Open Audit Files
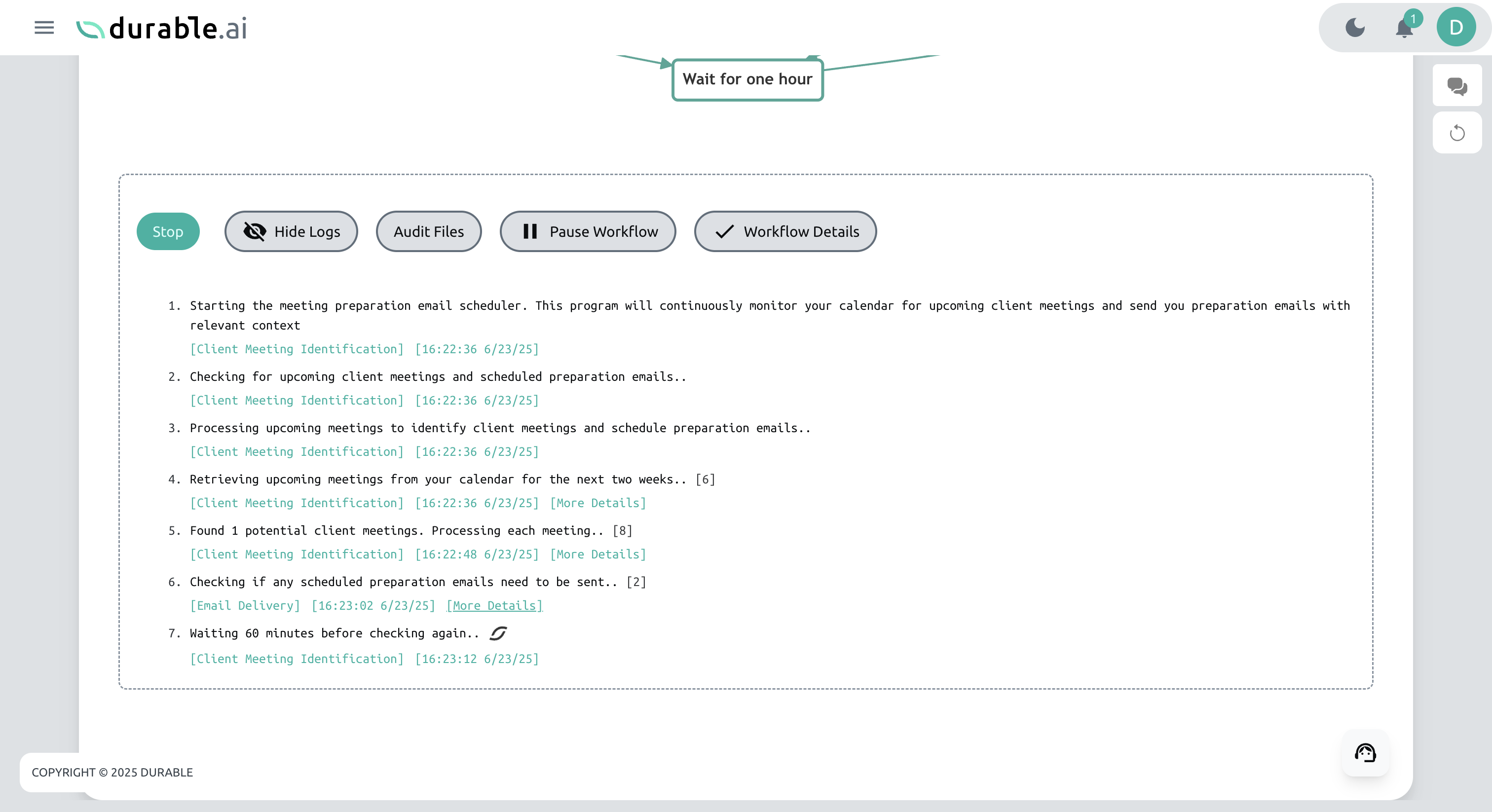Screen dimensions: 1492x812 tap(429, 231)
